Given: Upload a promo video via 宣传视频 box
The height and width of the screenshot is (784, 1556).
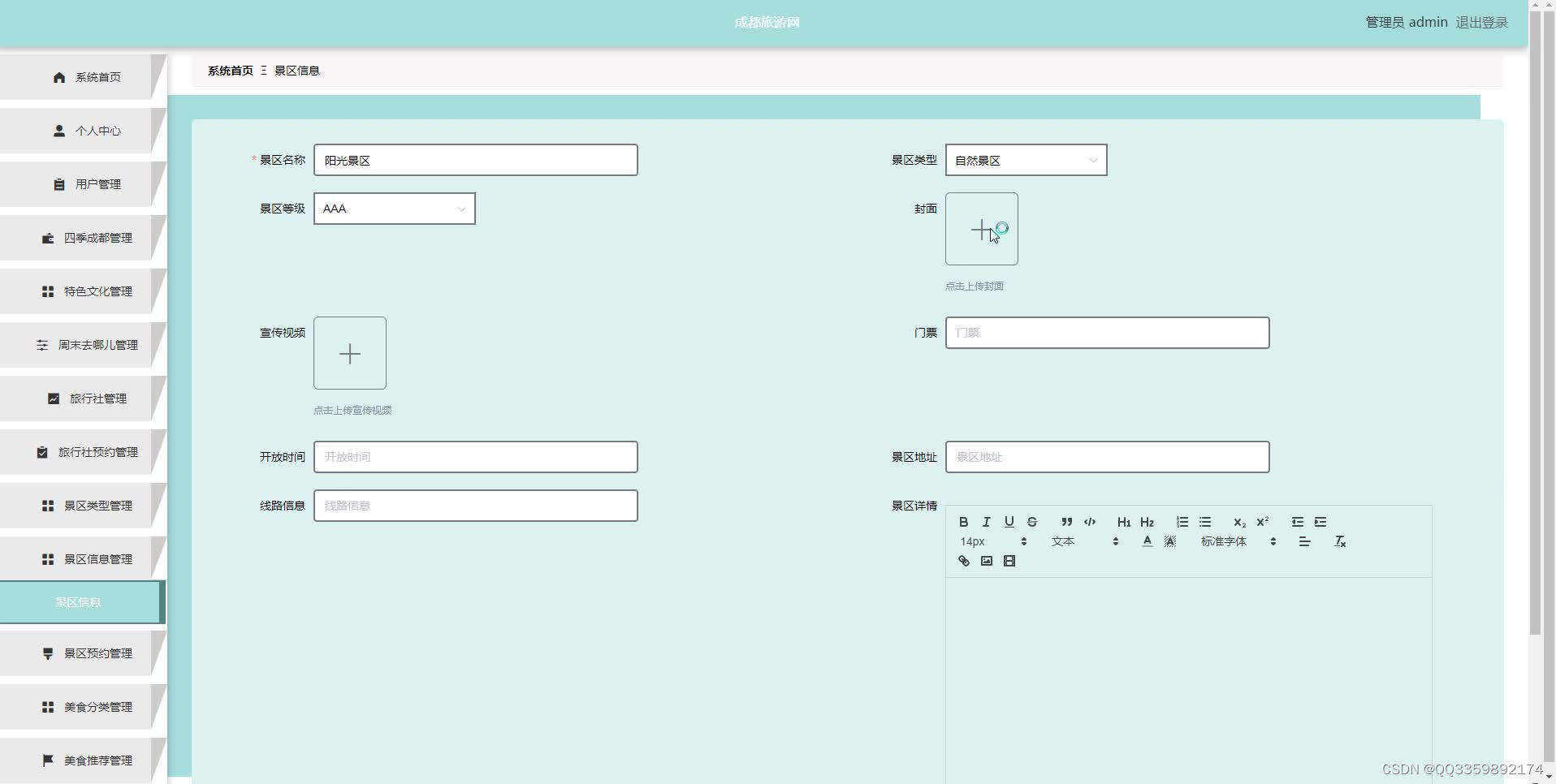Looking at the screenshot, I should coord(350,353).
